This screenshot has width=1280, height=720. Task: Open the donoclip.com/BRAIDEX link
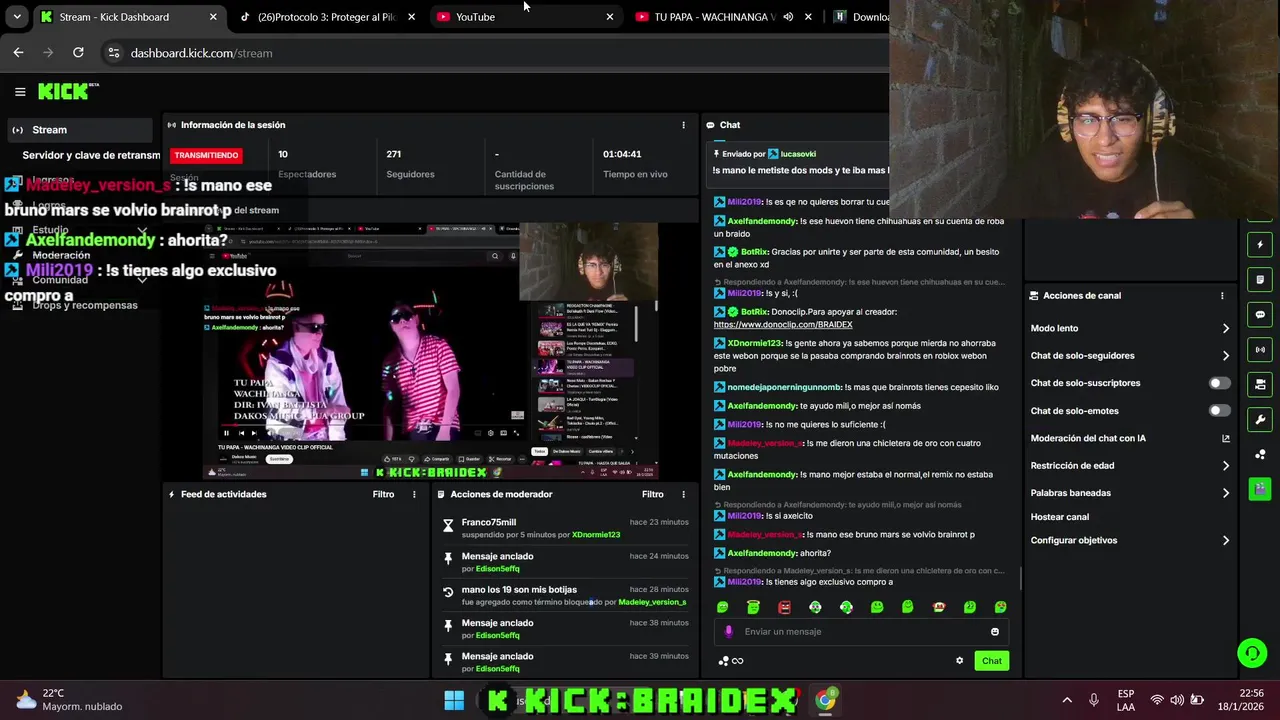[783, 325]
